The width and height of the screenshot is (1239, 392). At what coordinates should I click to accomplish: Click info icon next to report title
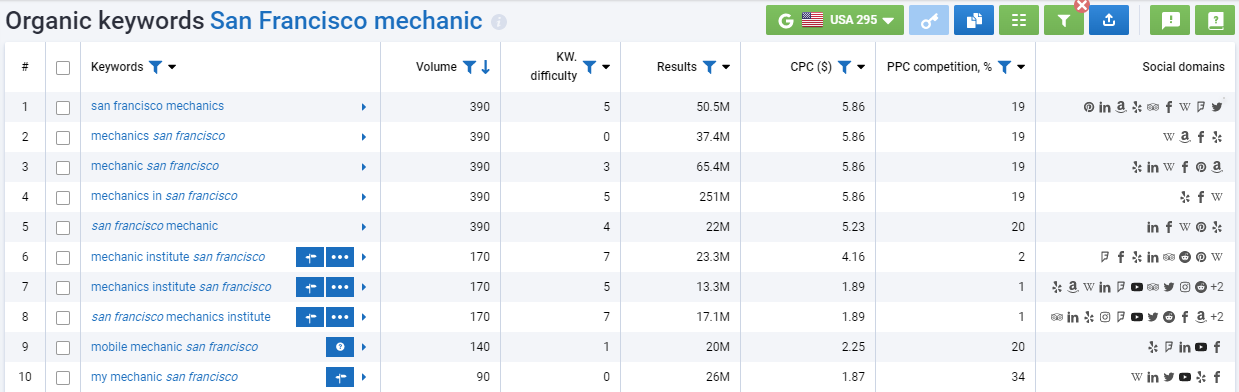tap(499, 22)
